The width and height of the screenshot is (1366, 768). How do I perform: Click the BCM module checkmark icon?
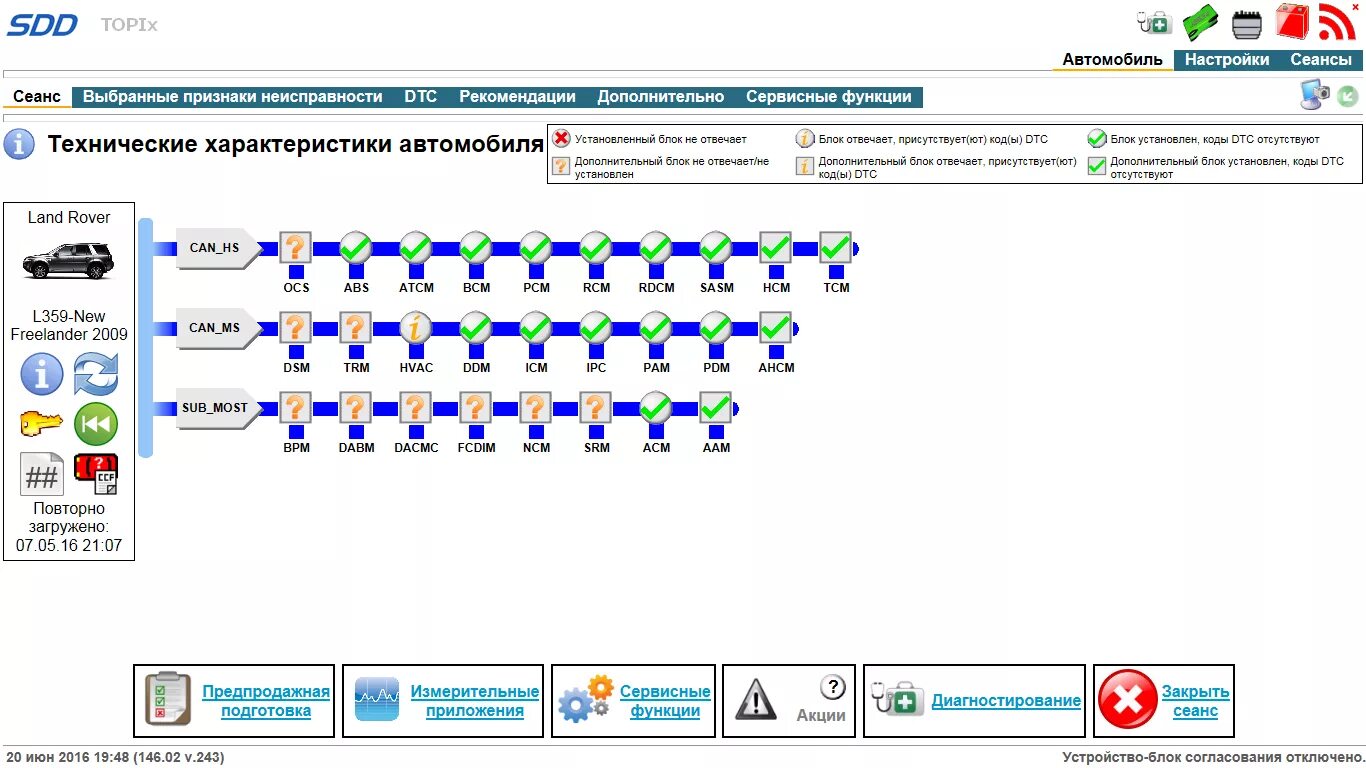pos(476,247)
